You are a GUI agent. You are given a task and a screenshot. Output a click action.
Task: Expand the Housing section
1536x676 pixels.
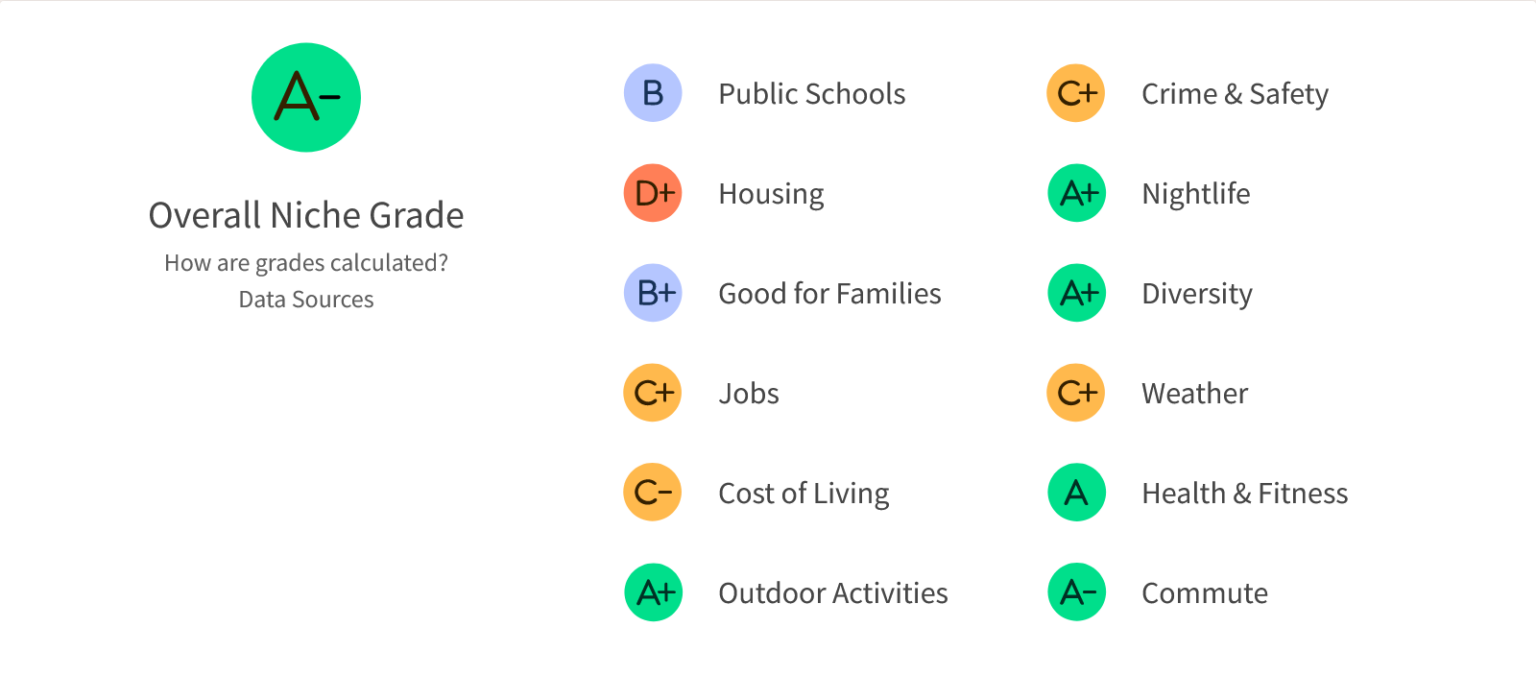click(x=771, y=193)
